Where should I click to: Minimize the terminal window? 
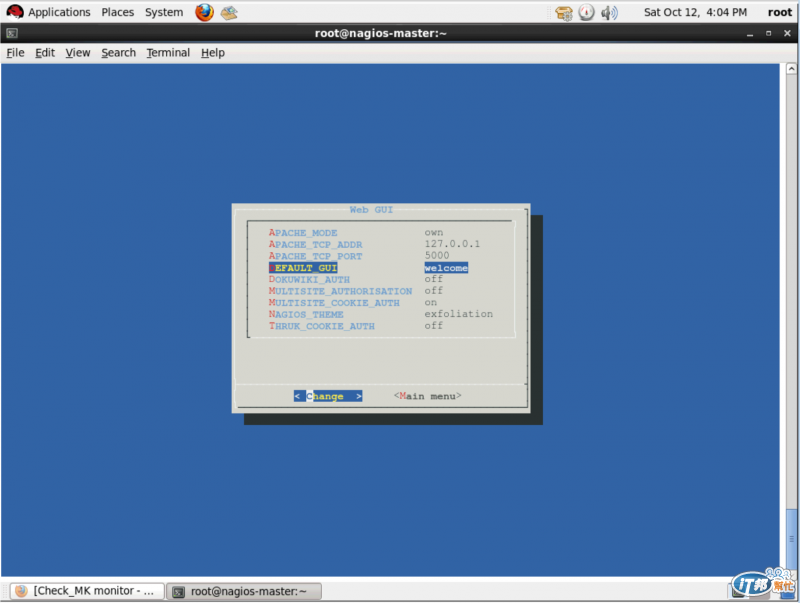(x=749, y=34)
